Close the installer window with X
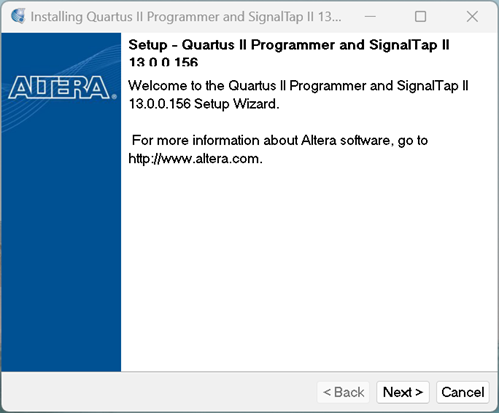This screenshot has height=413, width=499. [472, 16]
